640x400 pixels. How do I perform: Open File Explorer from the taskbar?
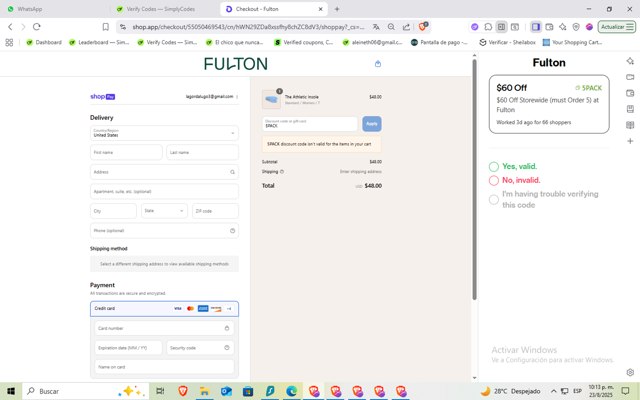[x=204, y=391]
